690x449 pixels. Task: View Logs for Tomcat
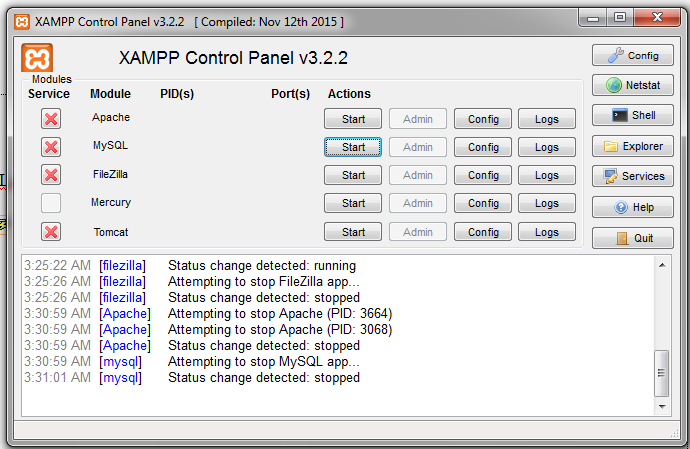click(x=547, y=232)
